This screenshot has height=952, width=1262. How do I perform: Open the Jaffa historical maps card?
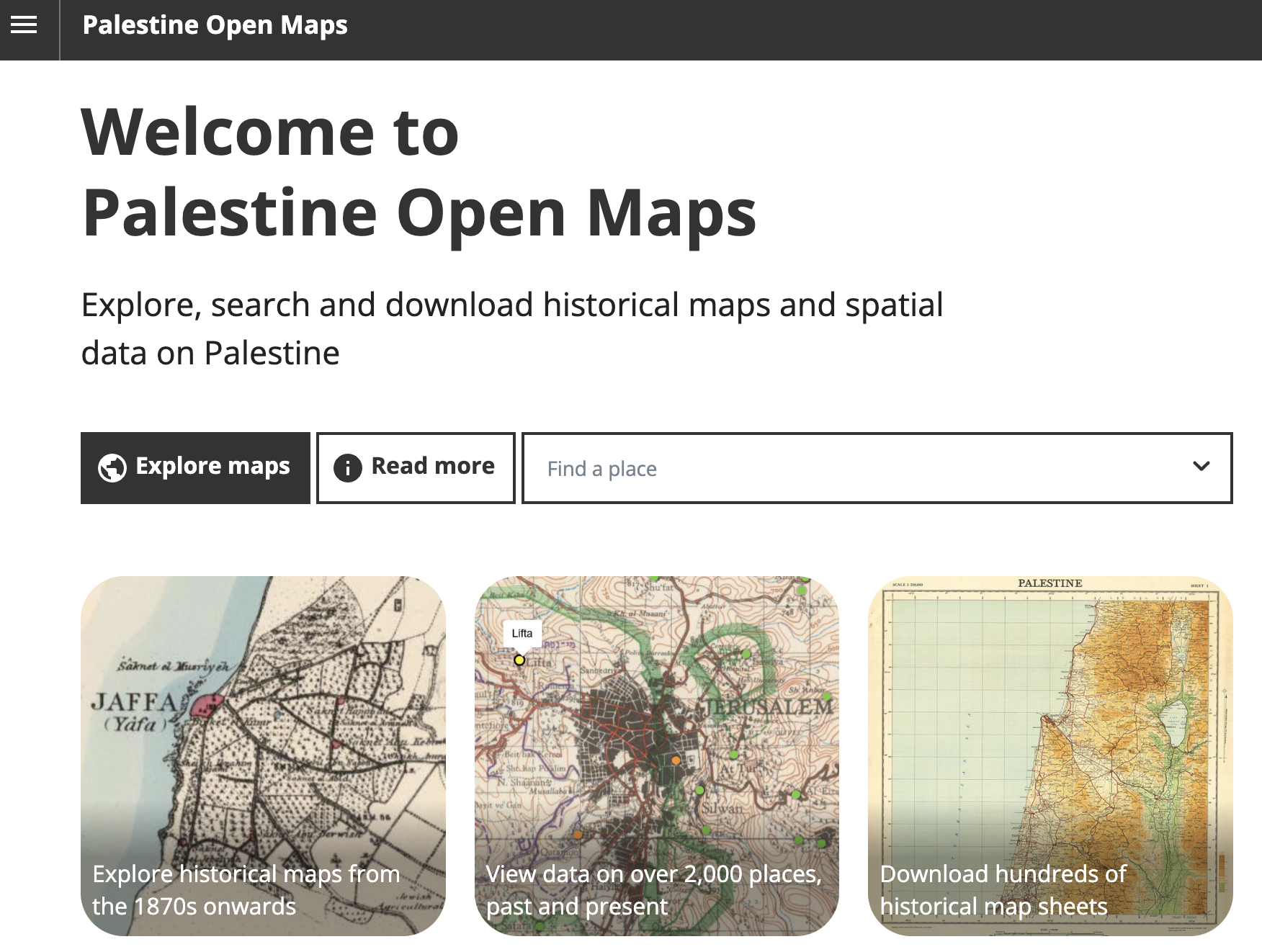(263, 756)
